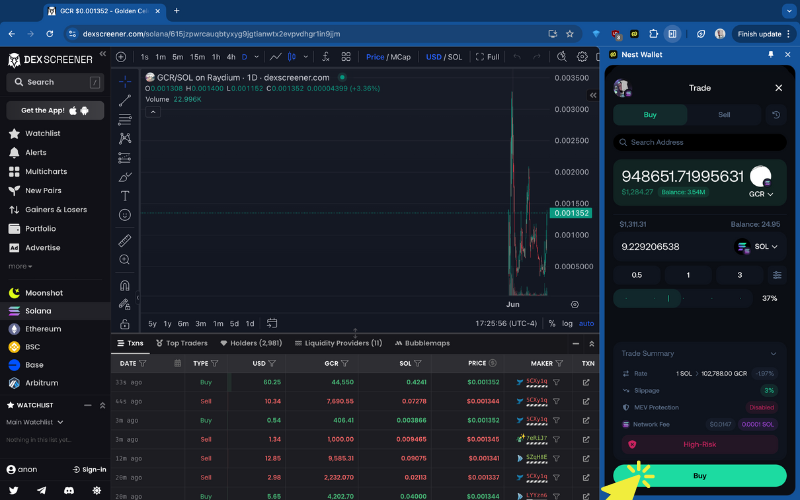Switch chart between Price and MCap

(388, 57)
